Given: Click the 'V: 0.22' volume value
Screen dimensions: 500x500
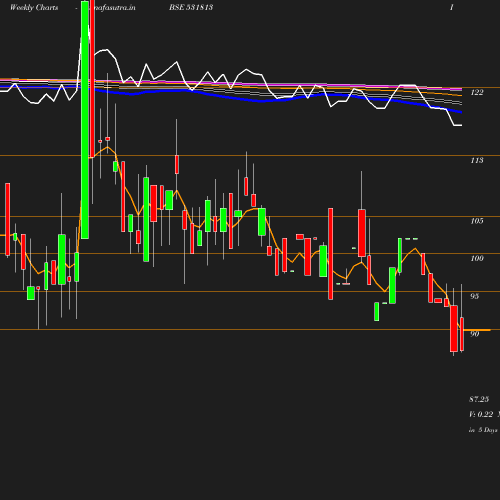Looking at the screenshot, I should (x=481, y=414).
